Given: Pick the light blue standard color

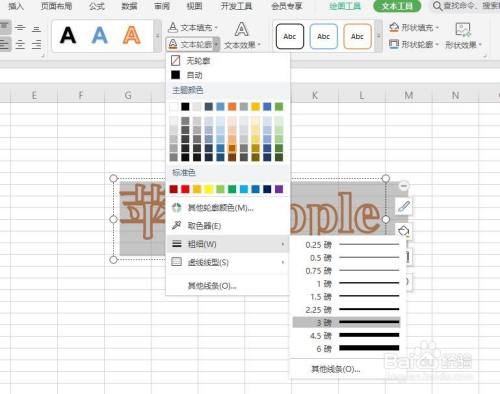Looking at the screenshot, I should point(244,189).
